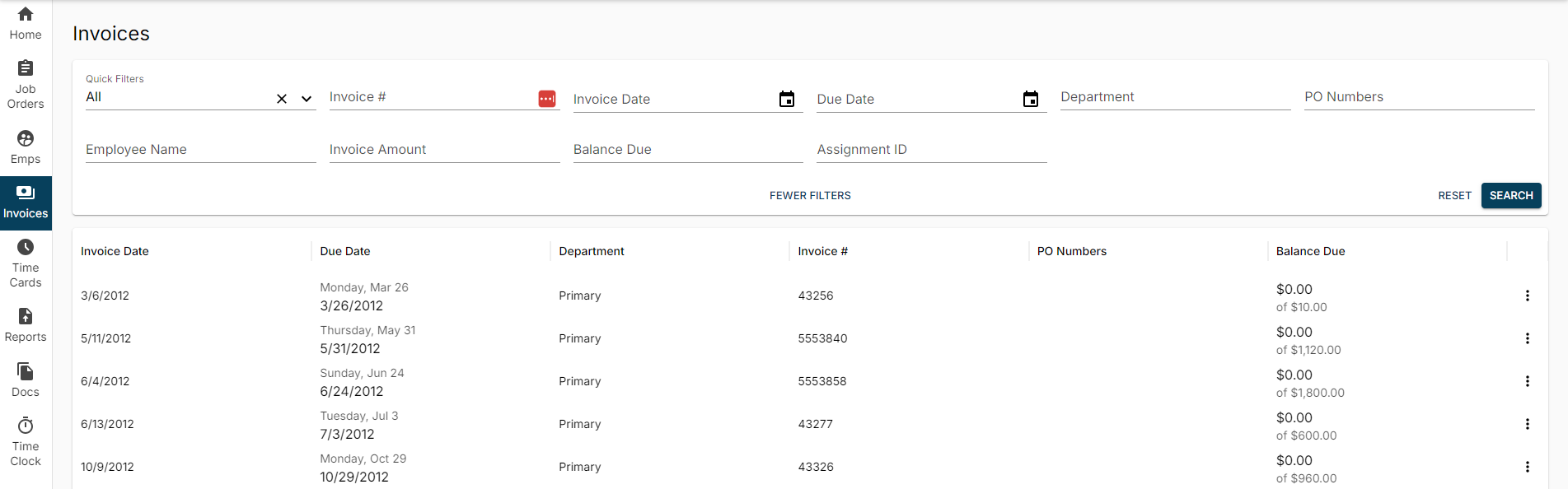Open Job Orders section
The width and height of the screenshot is (1568, 489).
(26, 84)
